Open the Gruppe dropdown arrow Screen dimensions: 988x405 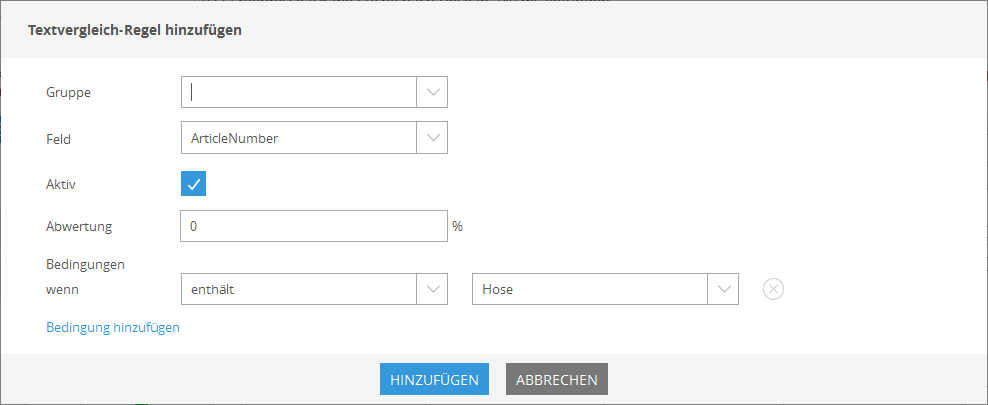432,92
